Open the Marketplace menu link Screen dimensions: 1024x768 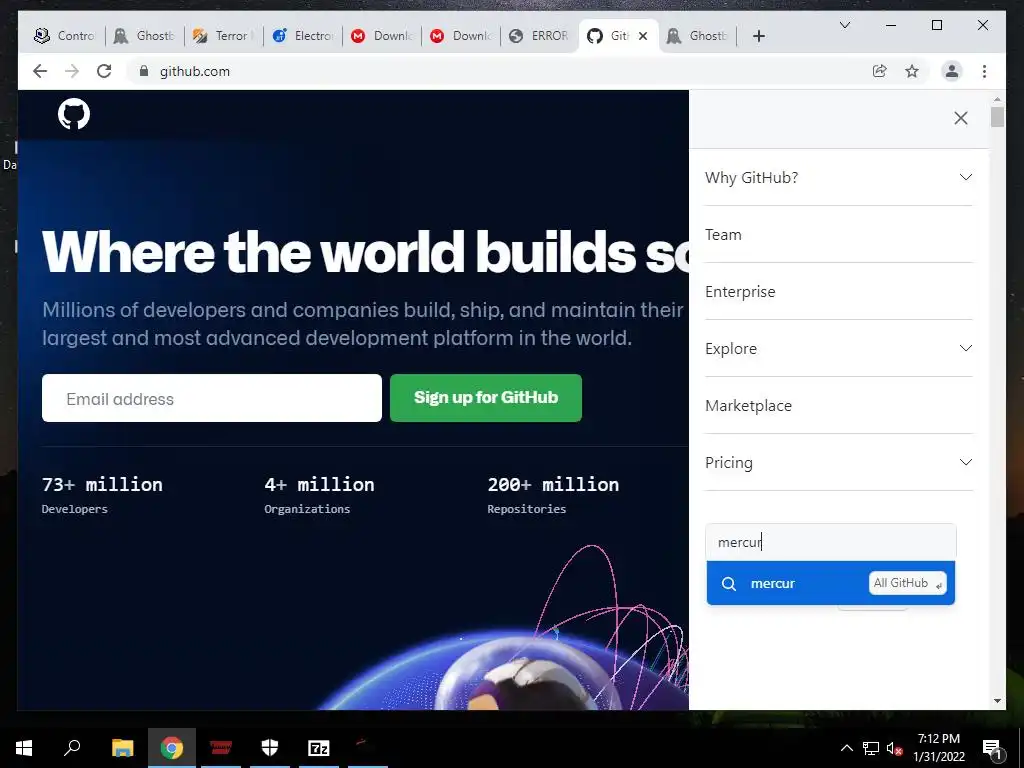pos(839,405)
